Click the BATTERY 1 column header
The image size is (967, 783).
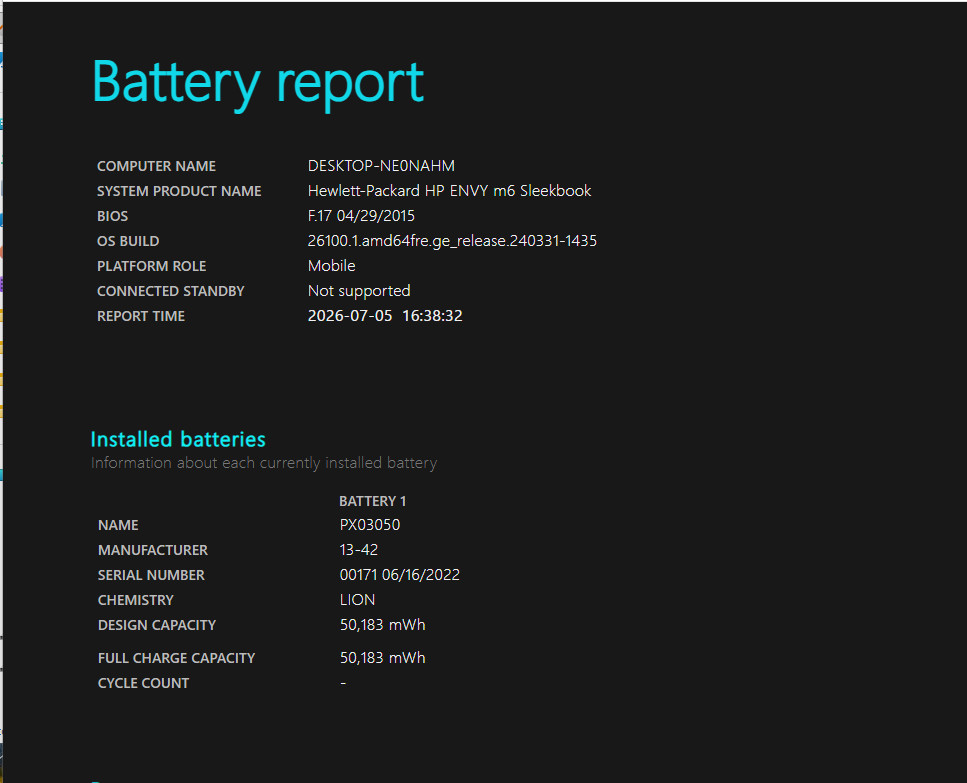pyautogui.click(x=372, y=501)
